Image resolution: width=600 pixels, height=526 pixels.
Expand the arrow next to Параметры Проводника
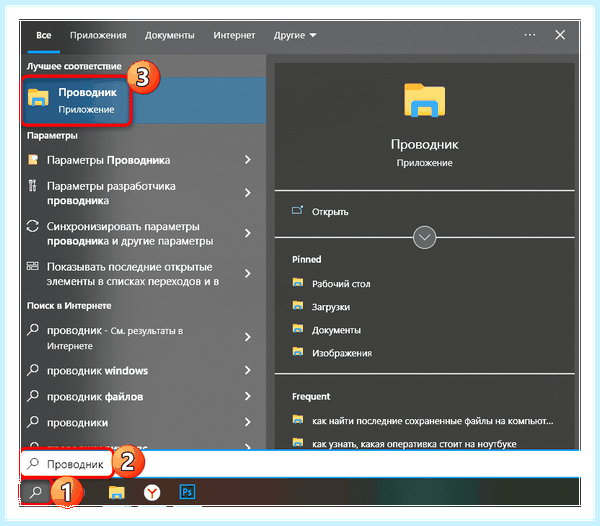click(x=248, y=160)
